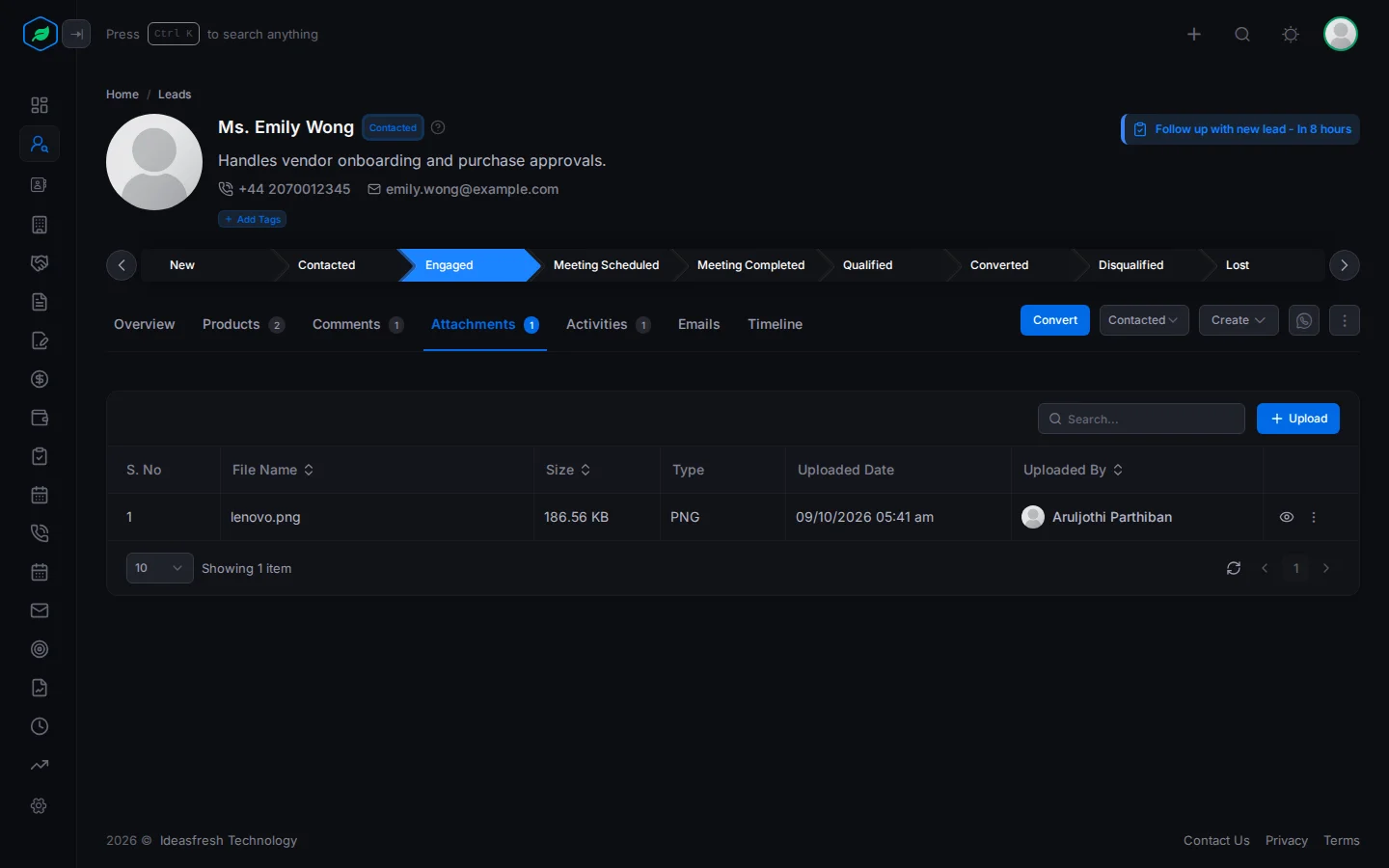Open the dashboard grid icon in sidebar
The width and height of the screenshot is (1389, 868).
40,105
